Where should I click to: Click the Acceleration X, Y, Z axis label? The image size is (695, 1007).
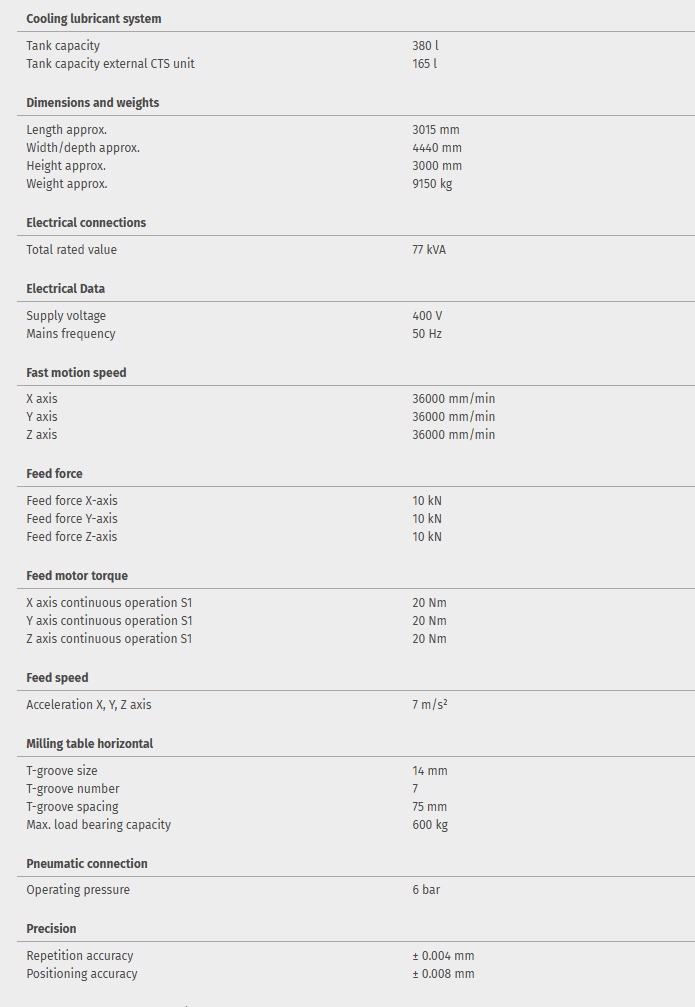pos(89,705)
